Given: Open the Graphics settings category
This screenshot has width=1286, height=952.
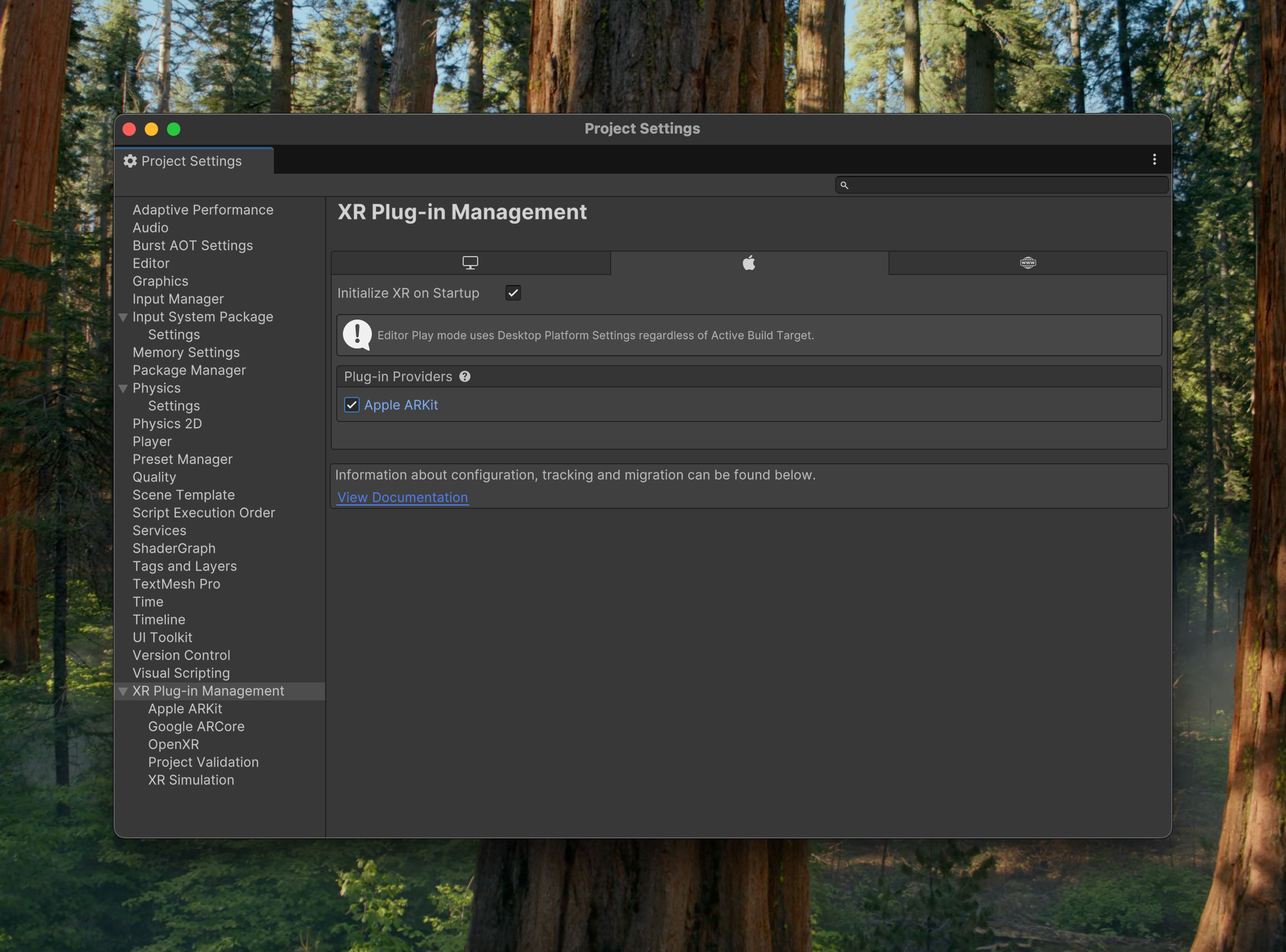Looking at the screenshot, I should pos(160,281).
